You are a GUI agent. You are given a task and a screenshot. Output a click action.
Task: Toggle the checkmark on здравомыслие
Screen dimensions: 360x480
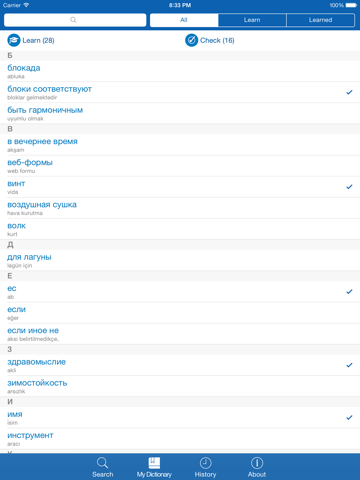349,365
